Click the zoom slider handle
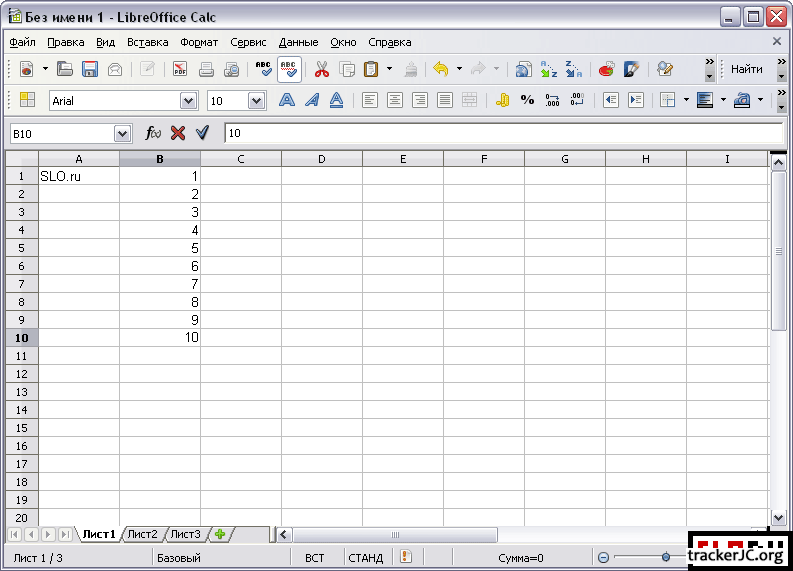793x571 pixels. point(666,557)
